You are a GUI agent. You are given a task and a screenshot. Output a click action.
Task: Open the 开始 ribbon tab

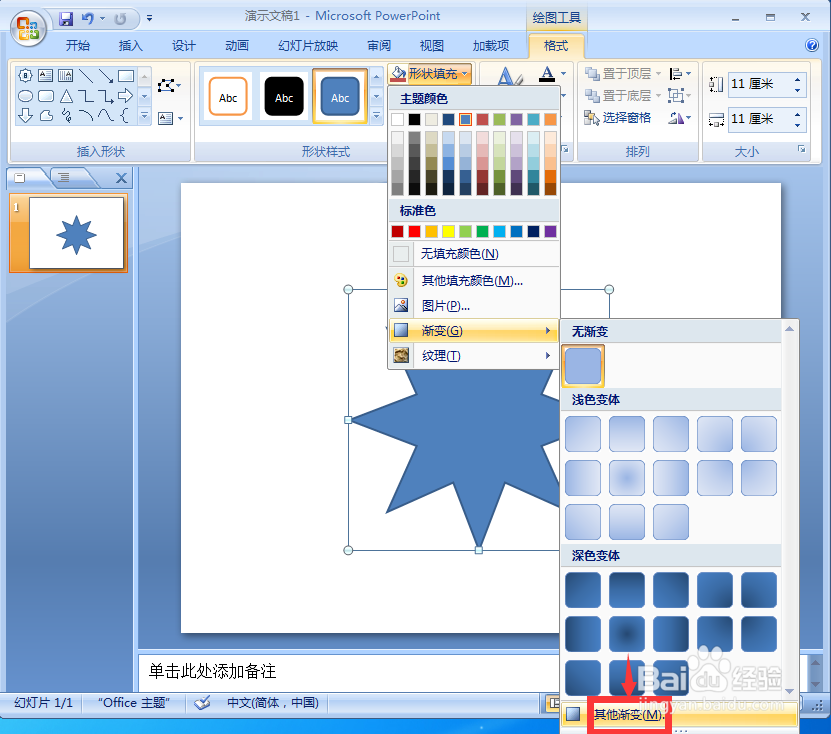[x=78, y=46]
